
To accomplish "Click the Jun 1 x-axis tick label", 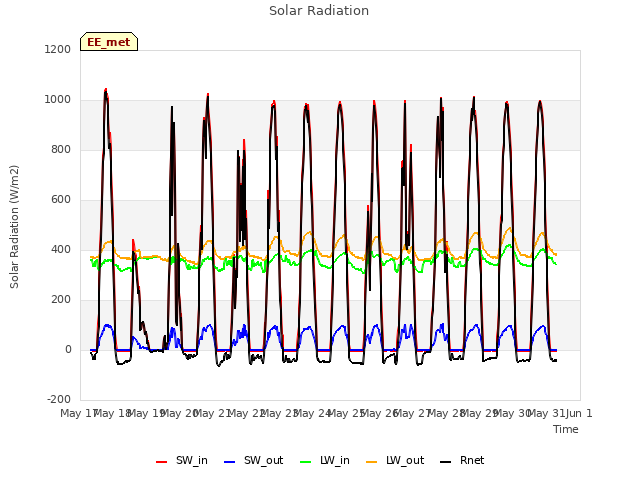I will coord(579,413).
